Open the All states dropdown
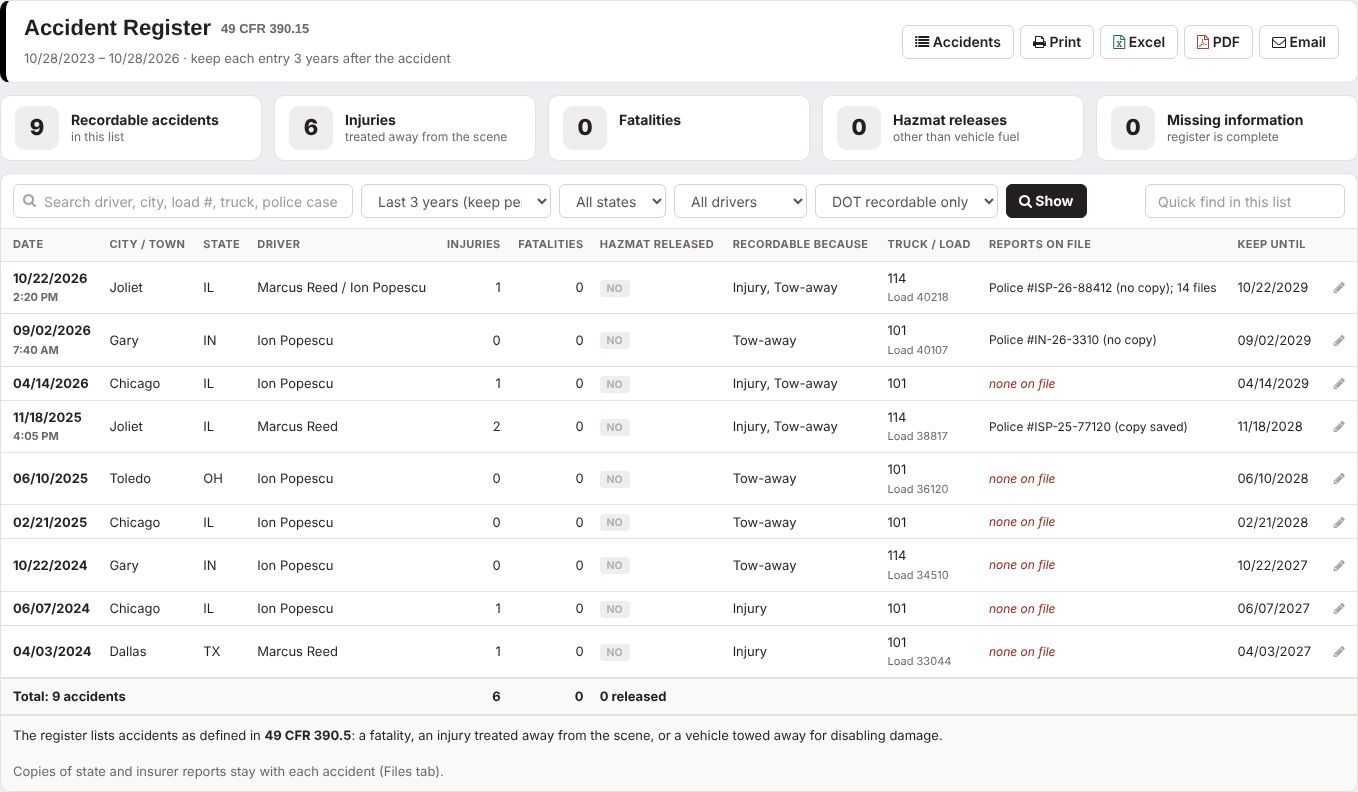 [x=613, y=201]
